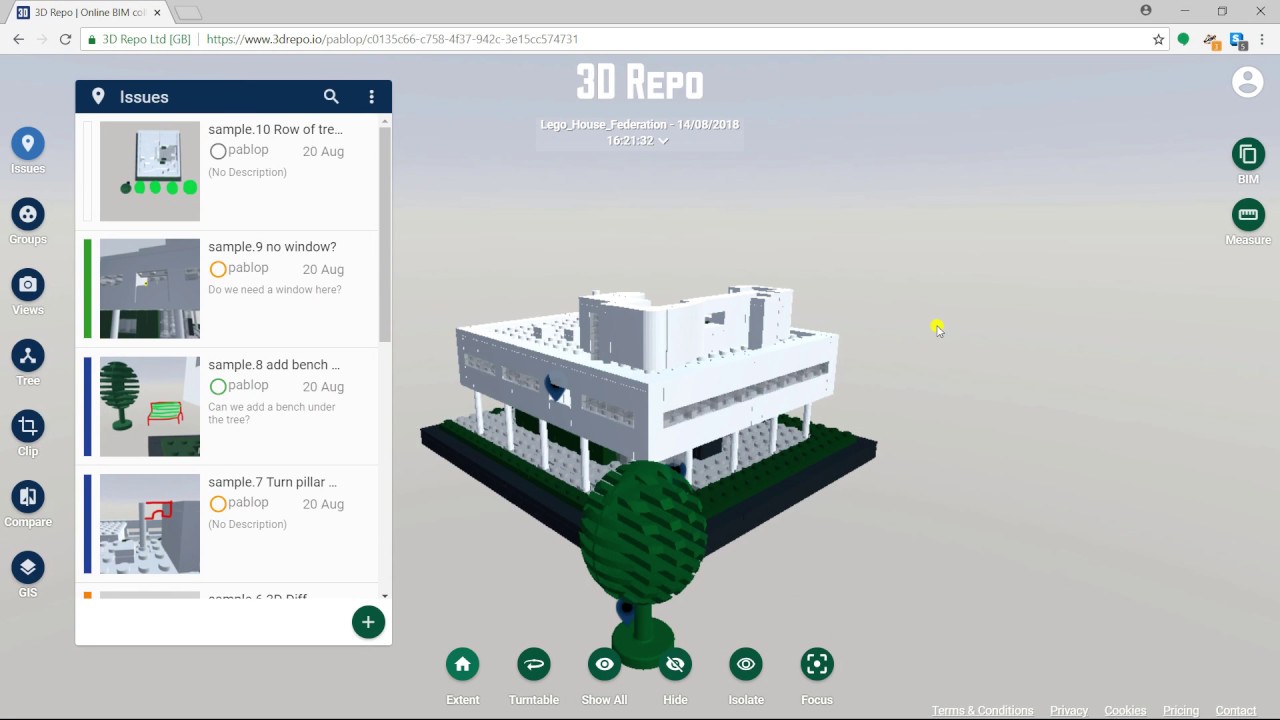Go back with the browser back arrow
This screenshot has width=1280, height=720.
coord(18,39)
